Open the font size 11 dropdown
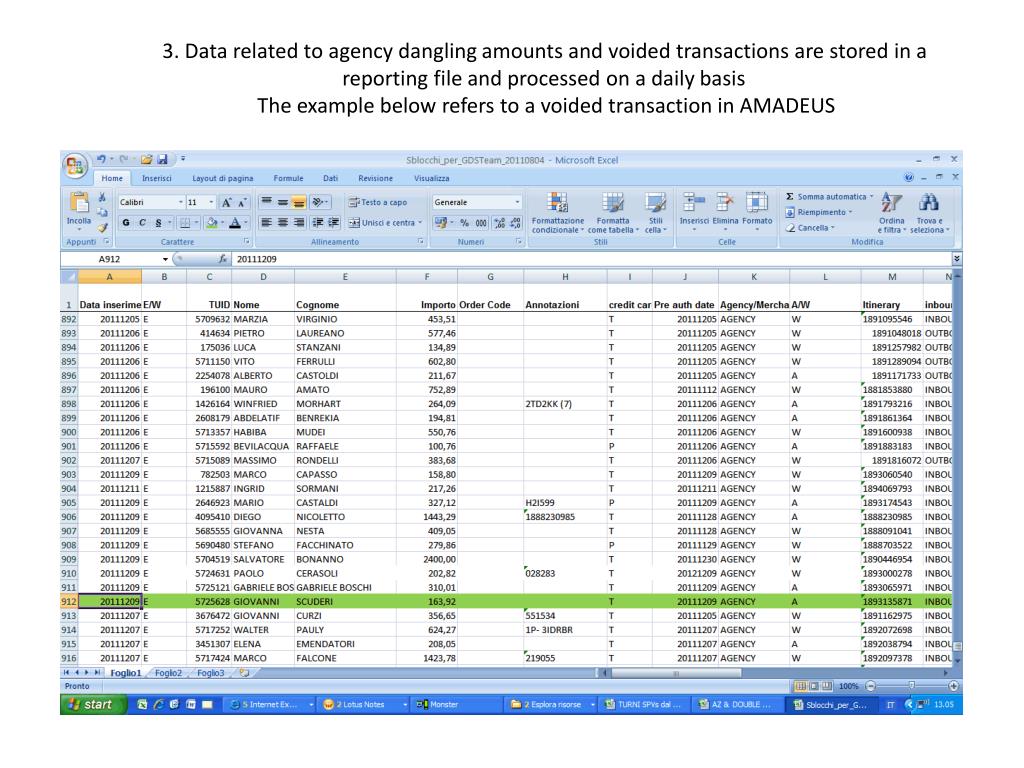The image size is (1024, 768). coord(212,202)
